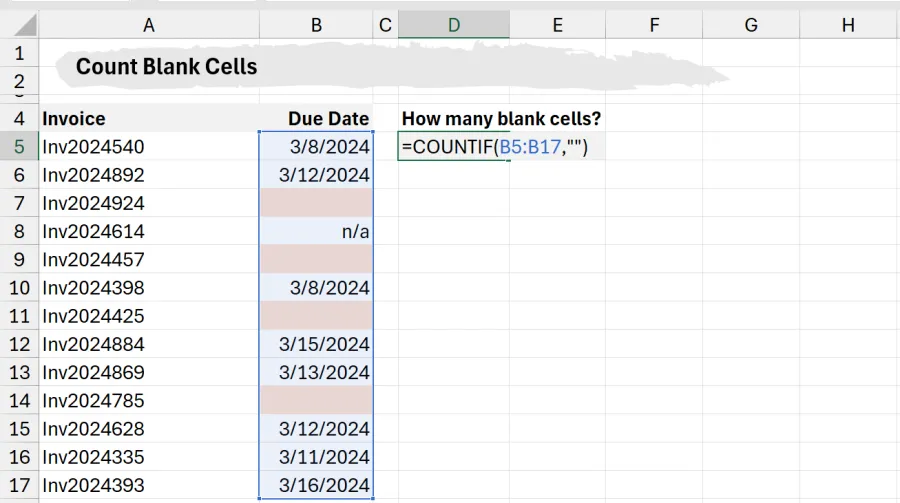Click the blank due date for Inv2024785
Viewport: 900px width, 503px height.
pyautogui.click(x=316, y=400)
